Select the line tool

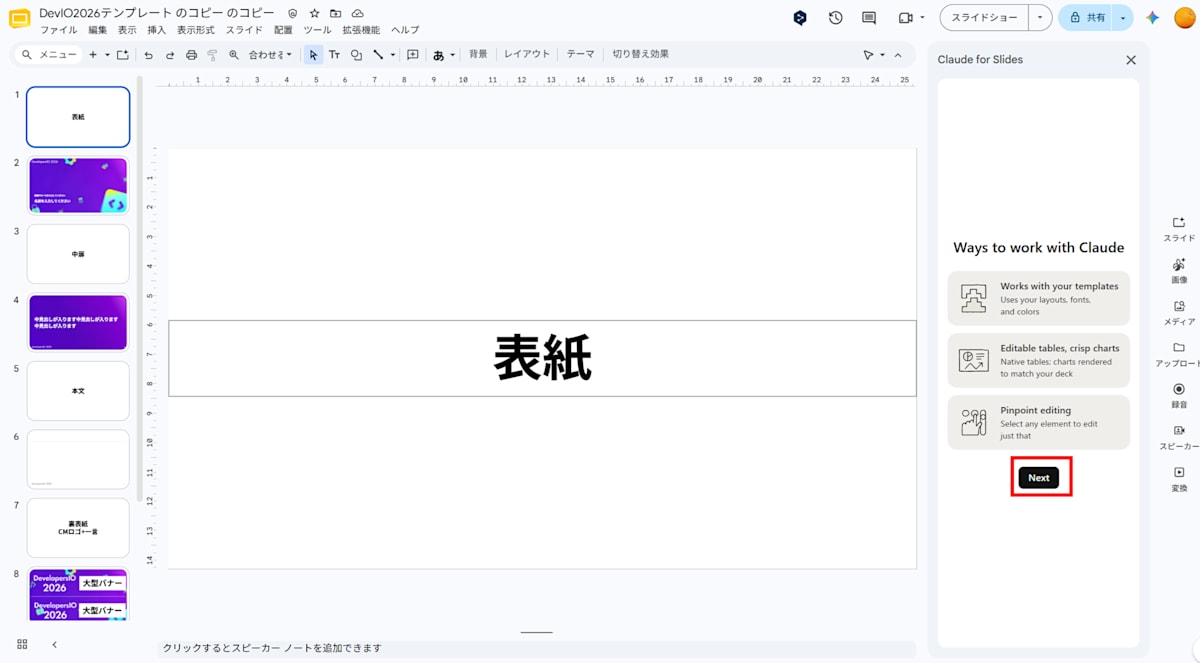378,55
